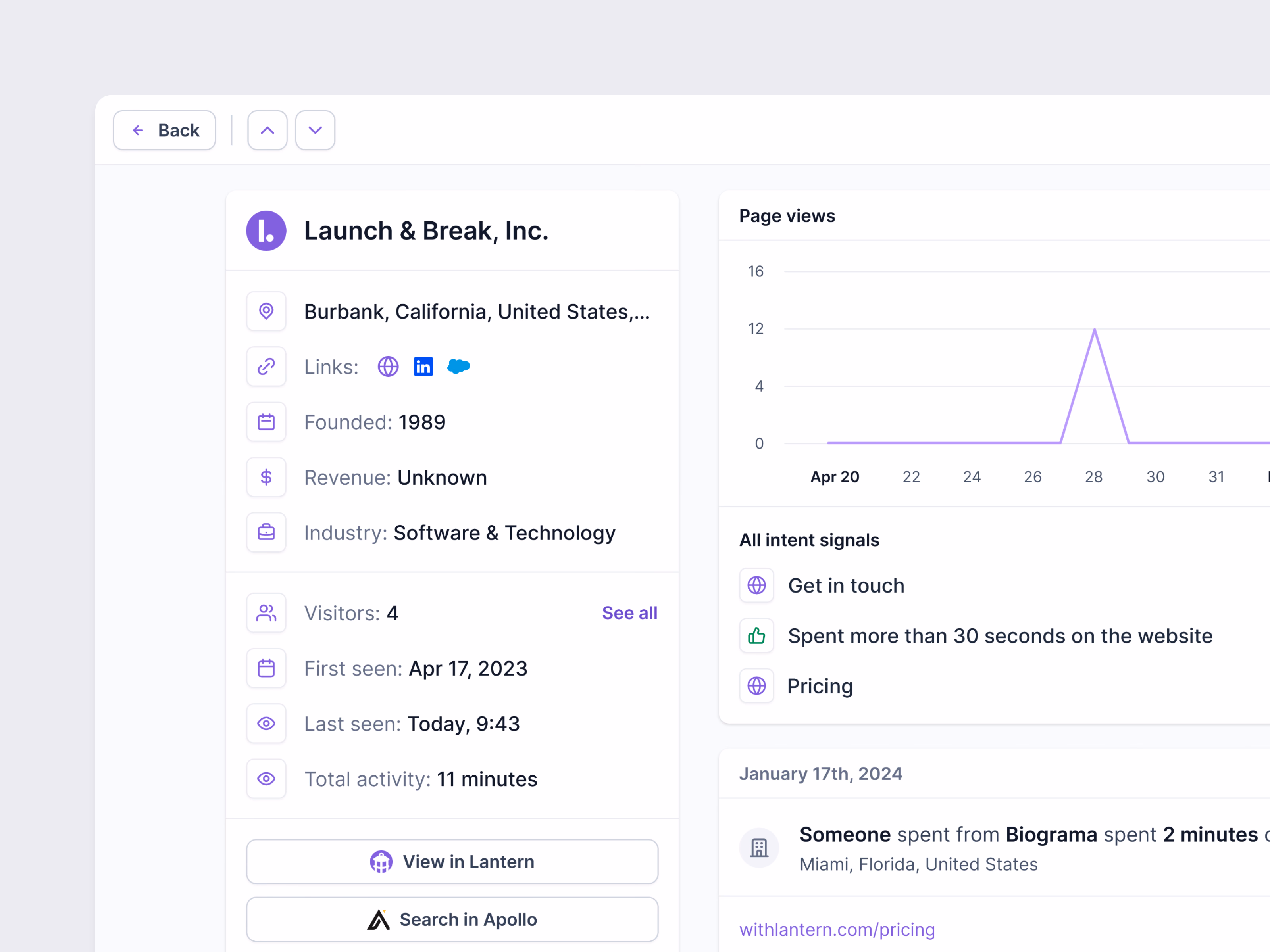The width and height of the screenshot is (1270, 952).
Task: Click the calendar icon next to First seen
Action: click(x=266, y=668)
